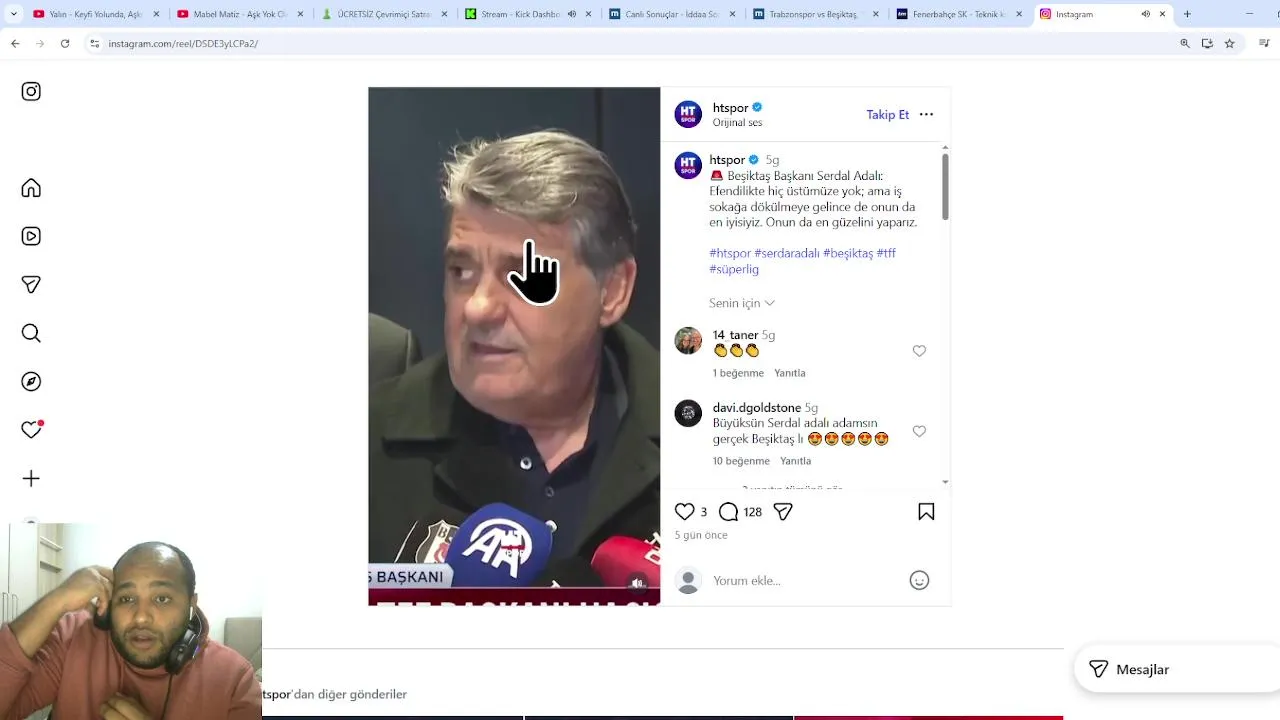Switch to Mabel Matiz tab
1280x720 pixels.
(x=240, y=14)
